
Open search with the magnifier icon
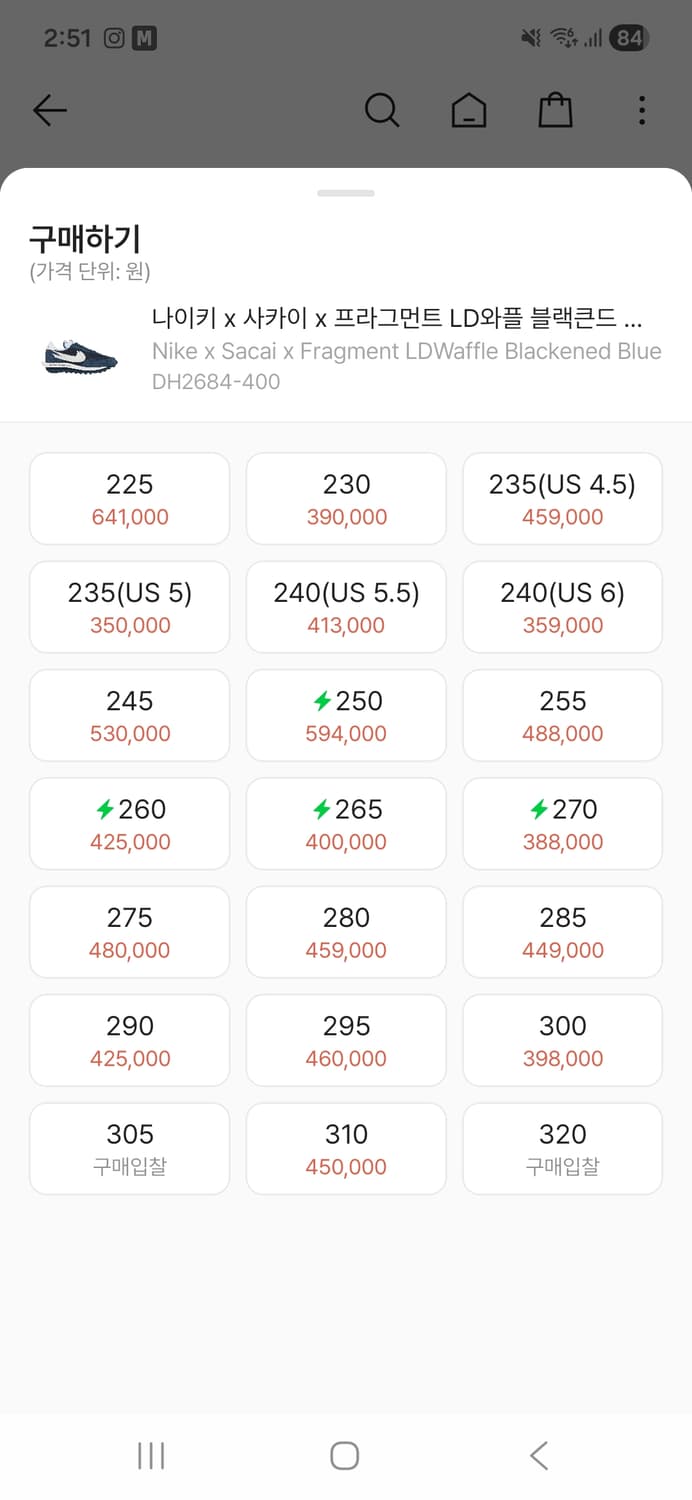pyautogui.click(x=382, y=110)
